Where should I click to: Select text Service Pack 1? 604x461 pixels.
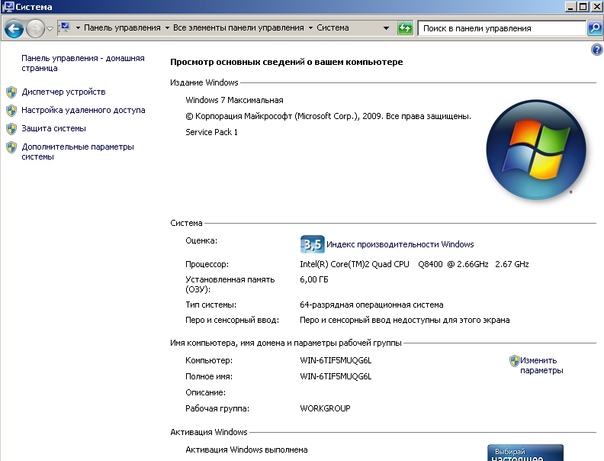(211, 132)
